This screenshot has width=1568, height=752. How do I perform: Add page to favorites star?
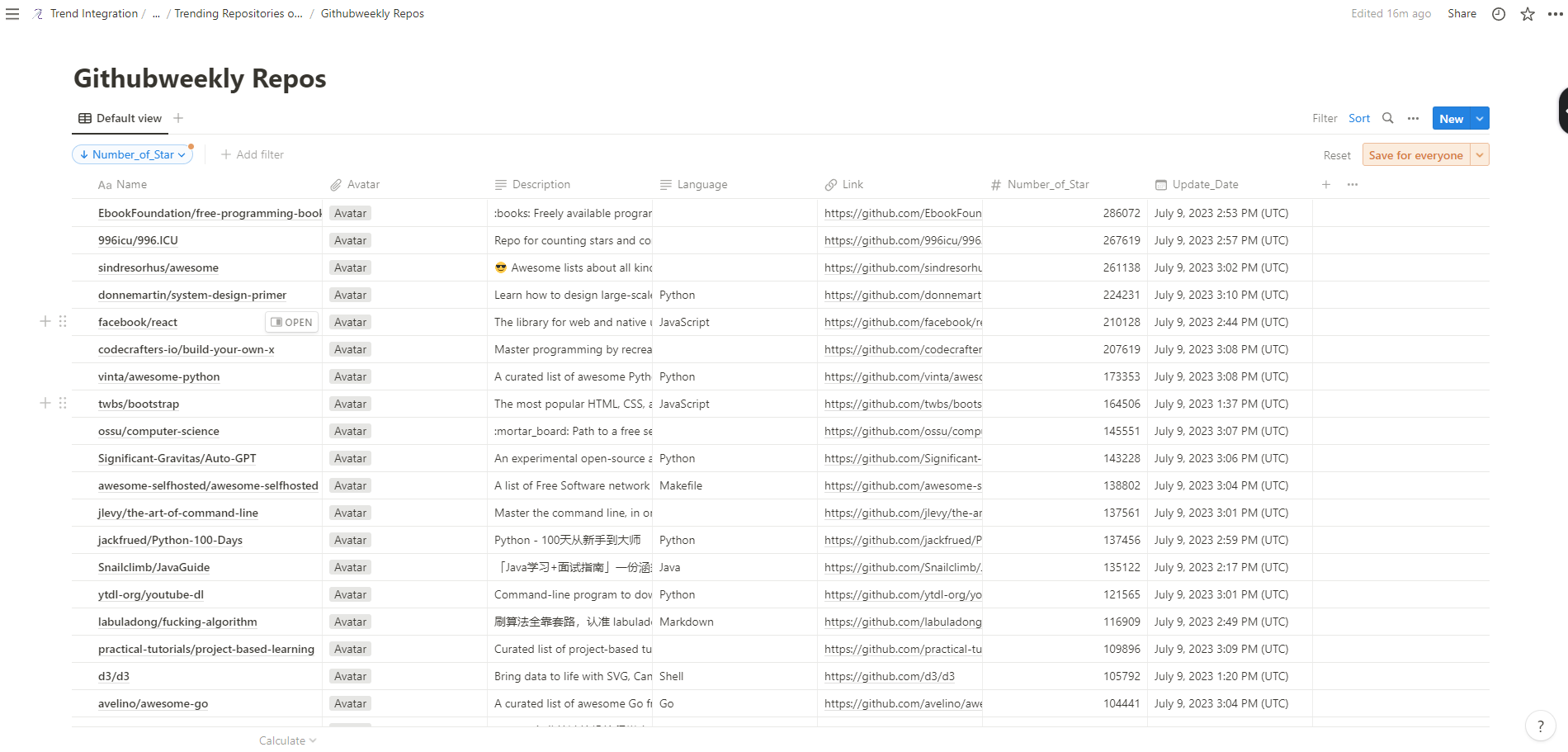coord(1528,14)
